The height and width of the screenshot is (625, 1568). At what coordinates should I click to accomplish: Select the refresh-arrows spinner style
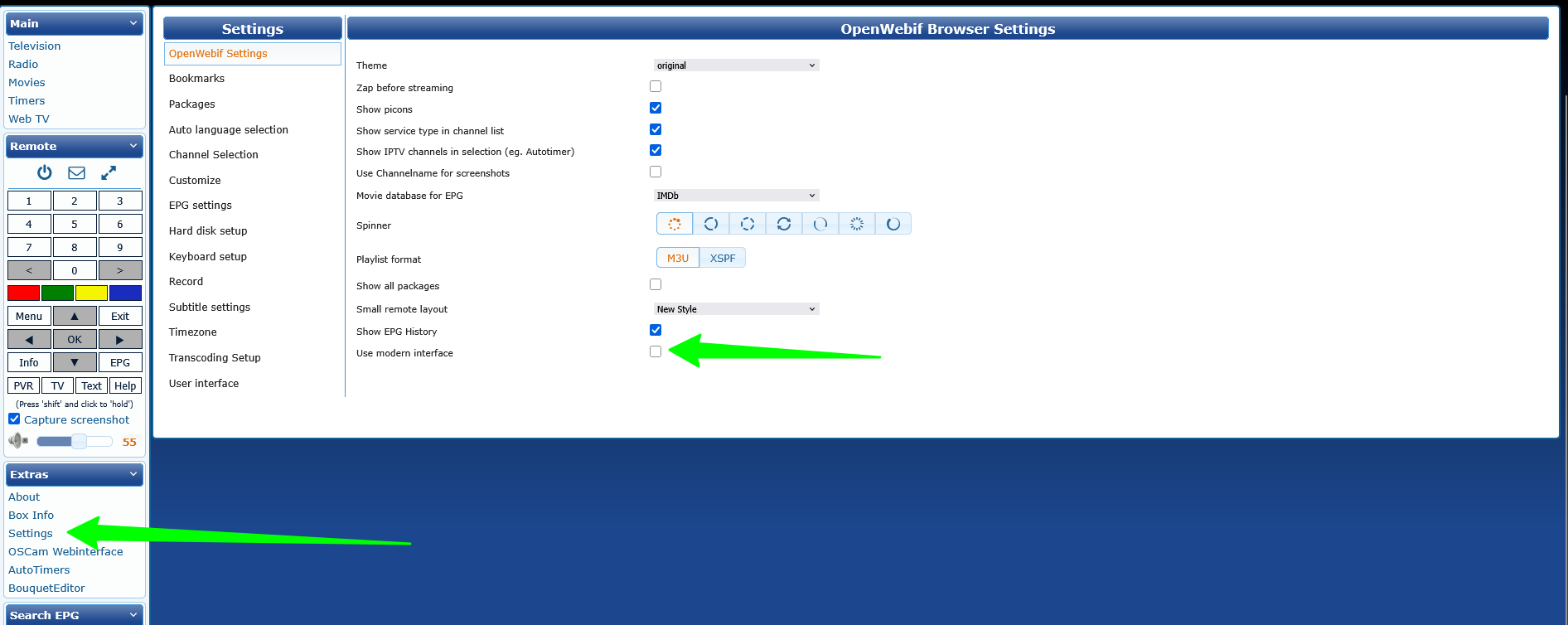[784, 224]
